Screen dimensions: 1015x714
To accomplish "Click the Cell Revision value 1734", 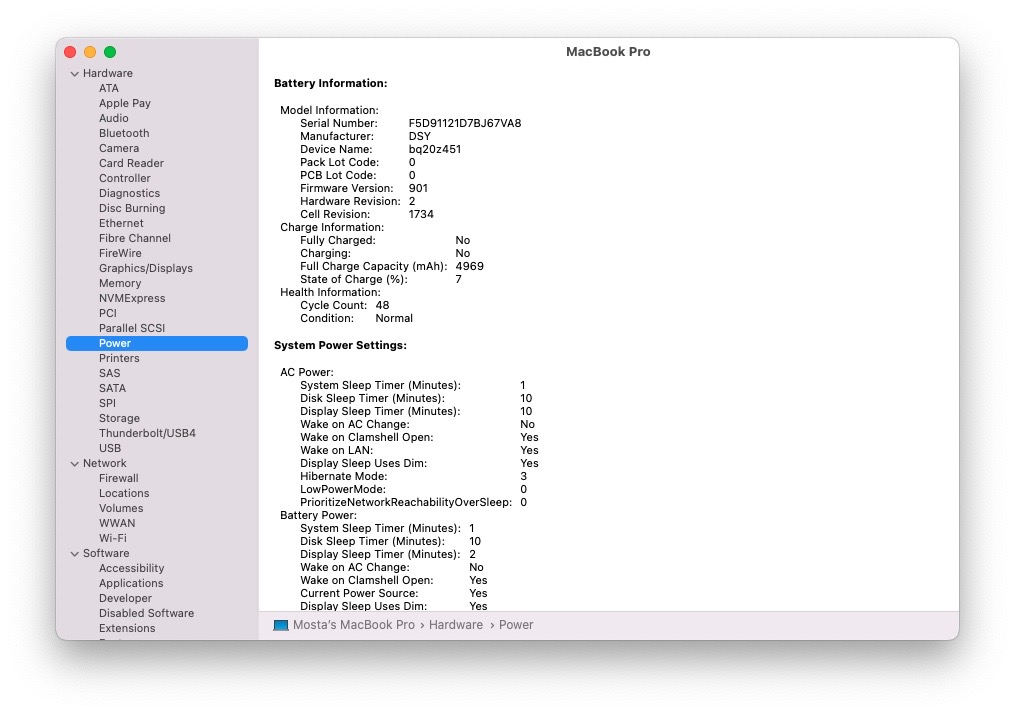I will [x=421, y=214].
